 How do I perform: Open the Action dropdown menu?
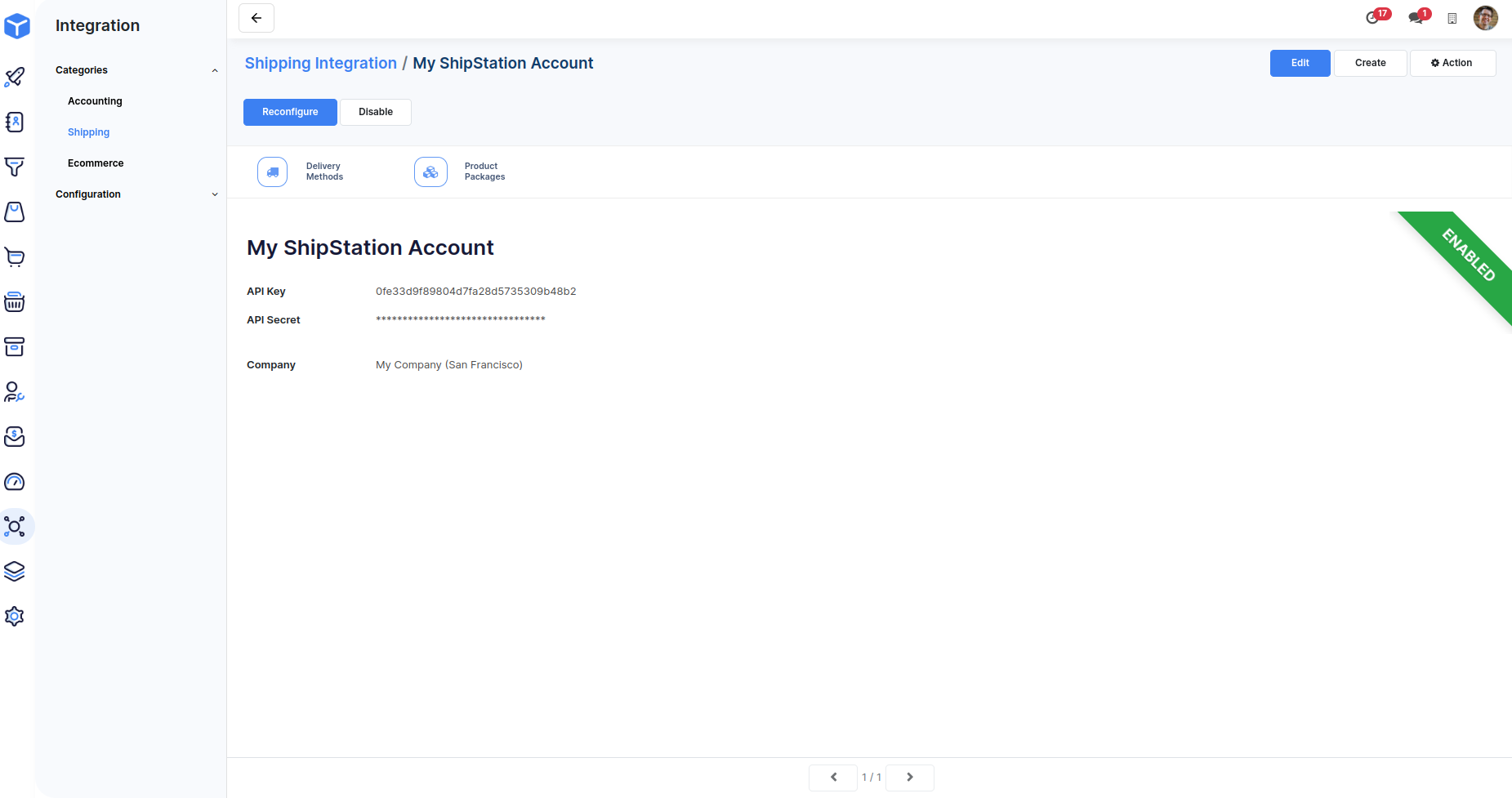tap(1452, 63)
